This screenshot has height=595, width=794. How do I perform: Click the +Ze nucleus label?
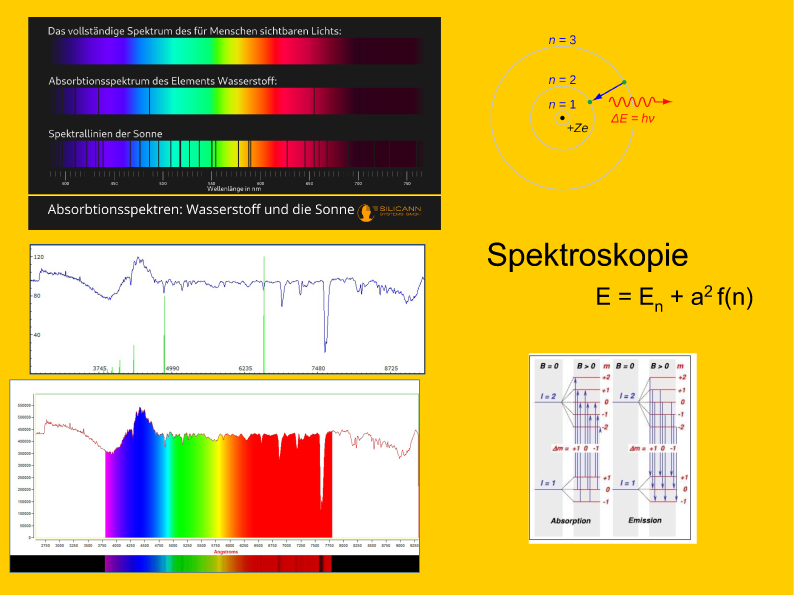(577, 128)
